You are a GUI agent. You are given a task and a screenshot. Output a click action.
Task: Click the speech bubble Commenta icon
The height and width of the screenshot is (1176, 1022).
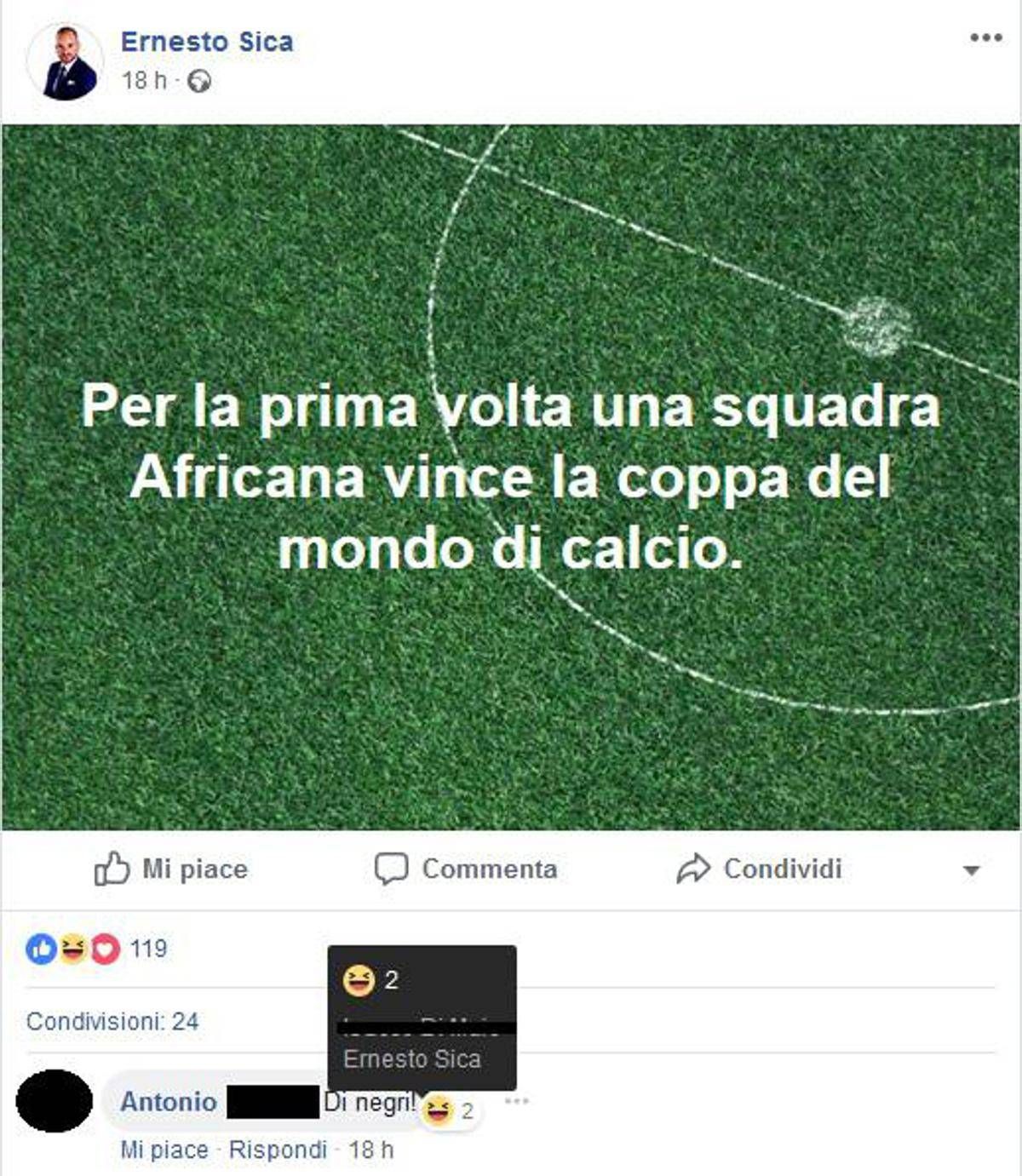coord(391,869)
